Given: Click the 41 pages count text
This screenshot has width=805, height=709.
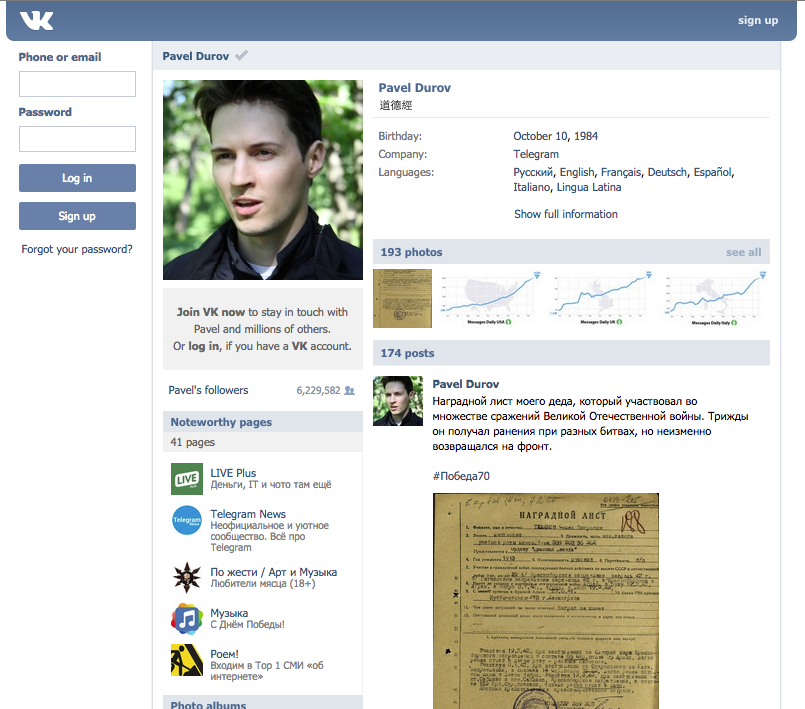Looking at the screenshot, I should point(193,442).
